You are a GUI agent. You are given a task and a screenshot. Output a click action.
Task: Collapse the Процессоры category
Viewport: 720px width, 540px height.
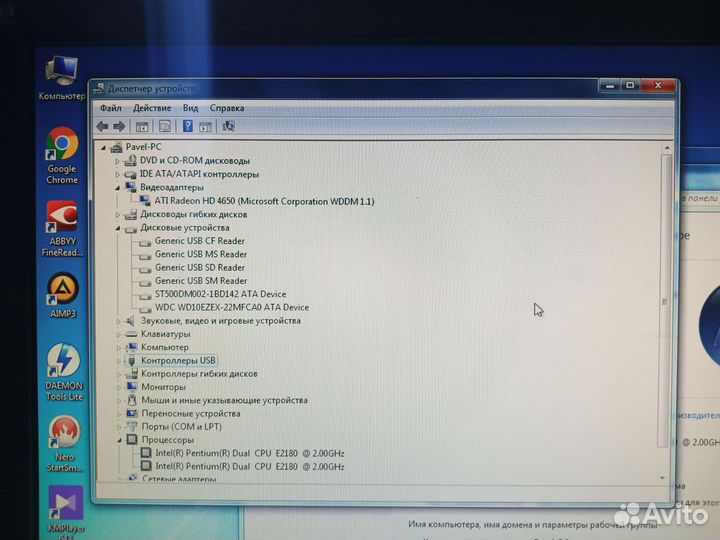pyautogui.click(x=118, y=440)
